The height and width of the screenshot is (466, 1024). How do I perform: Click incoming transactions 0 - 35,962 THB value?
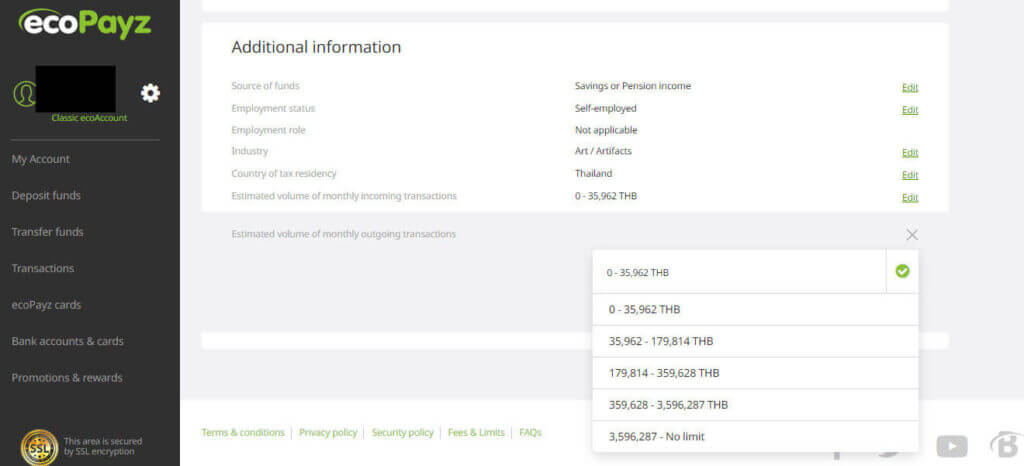pyautogui.click(x=606, y=196)
